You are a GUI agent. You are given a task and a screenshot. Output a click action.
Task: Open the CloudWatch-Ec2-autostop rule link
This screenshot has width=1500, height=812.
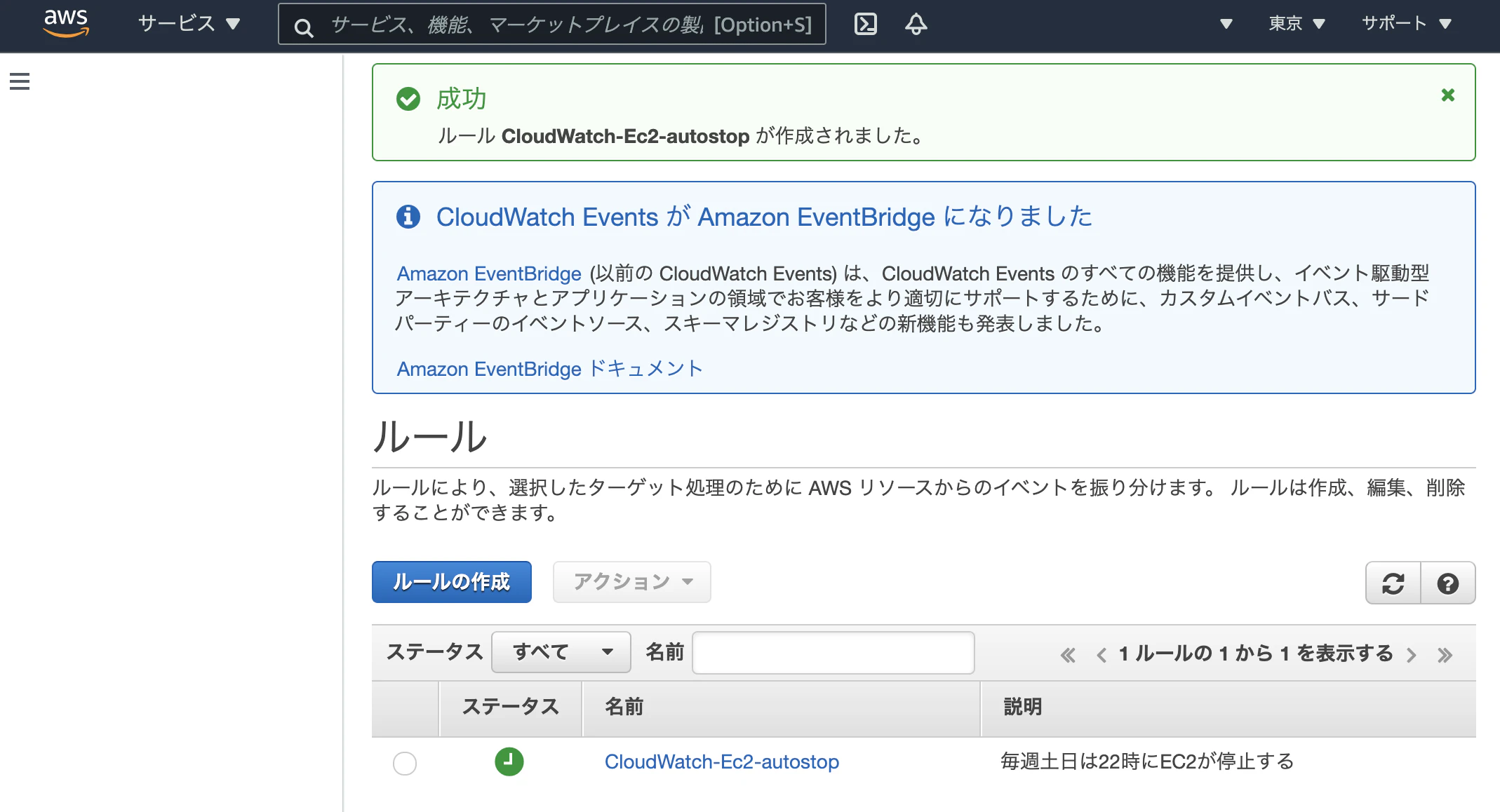722,762
